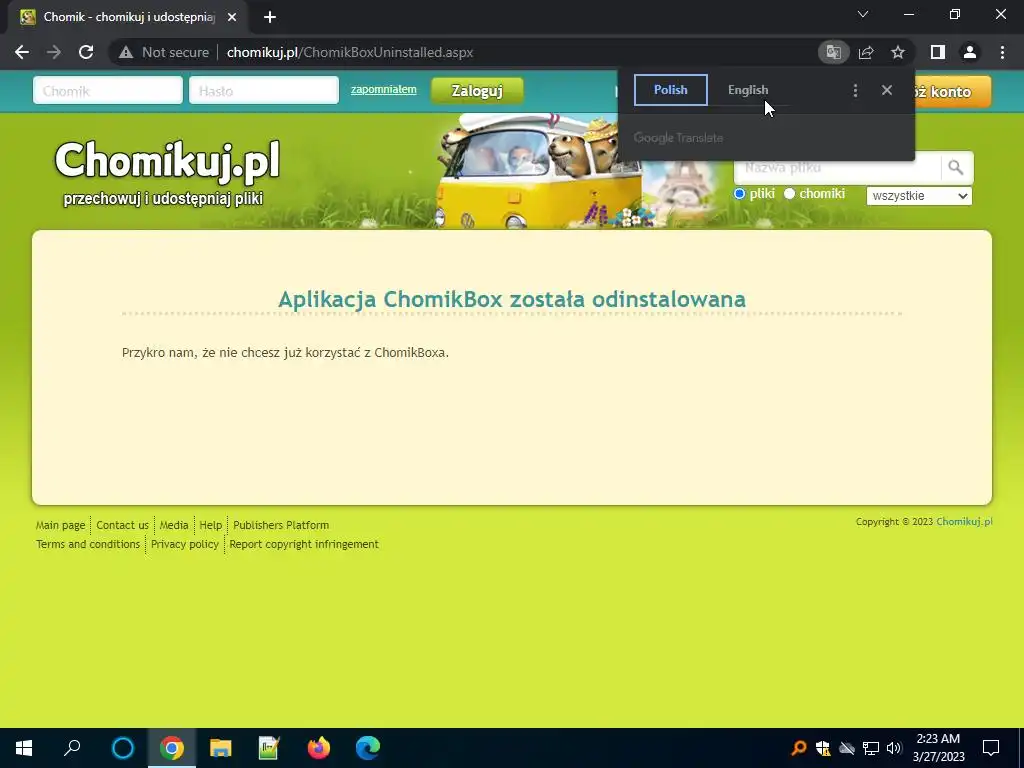This screenshot has height=768, width=1024.
Task: Open the Not secure site info warning
Action: (x=165, y=52)
